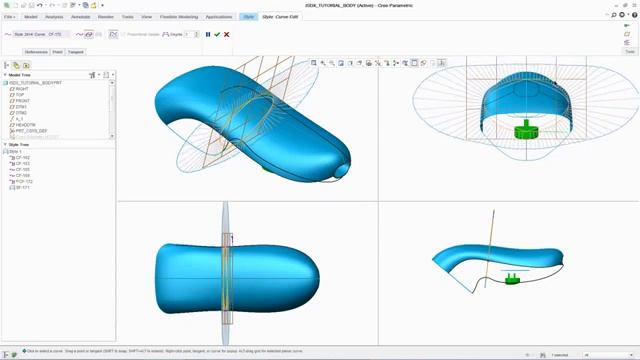Open the Annotate ribbon tab
This screenshot has height=360, width=640.
80,17
